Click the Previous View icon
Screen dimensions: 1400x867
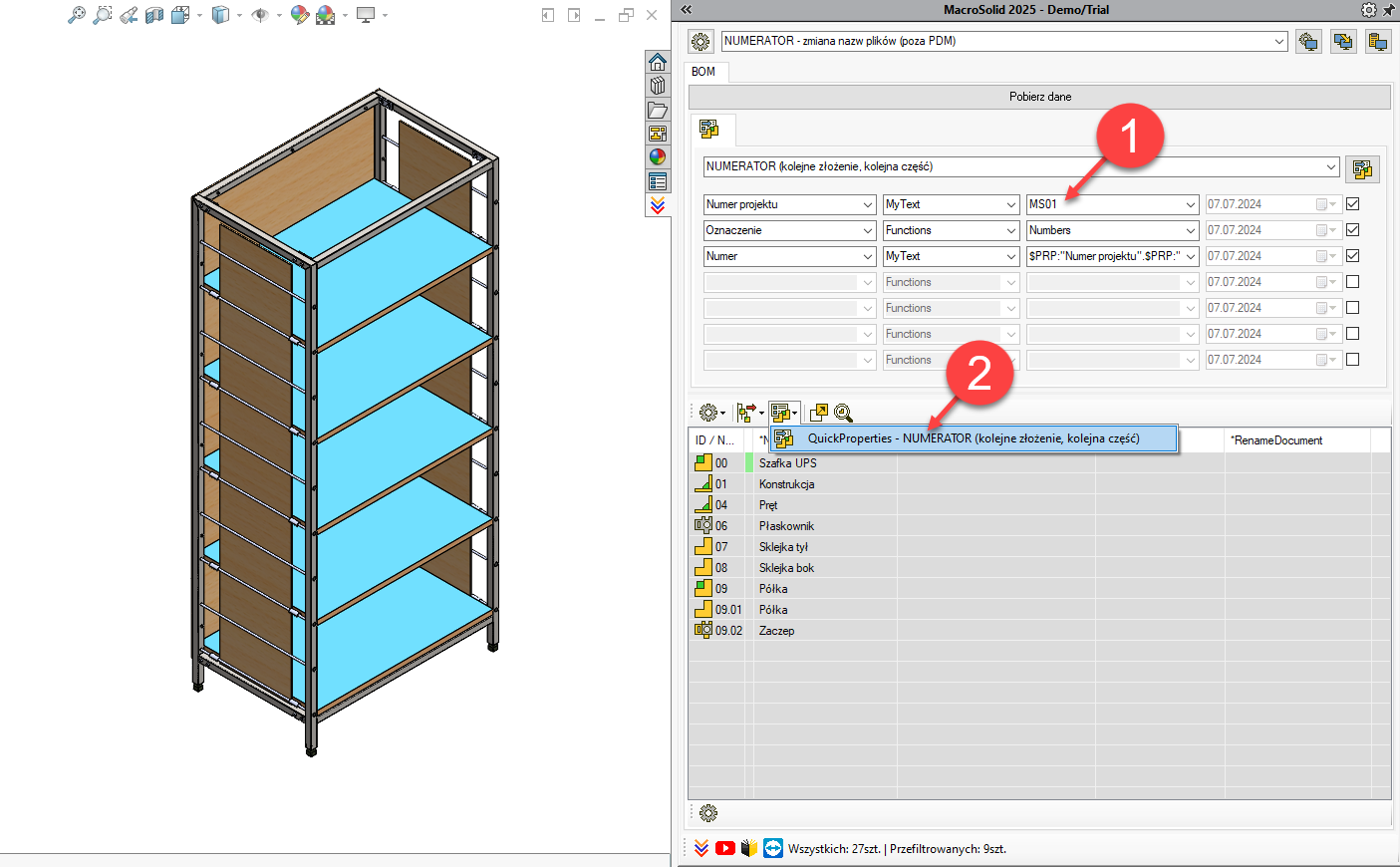[x=129, y=15]
